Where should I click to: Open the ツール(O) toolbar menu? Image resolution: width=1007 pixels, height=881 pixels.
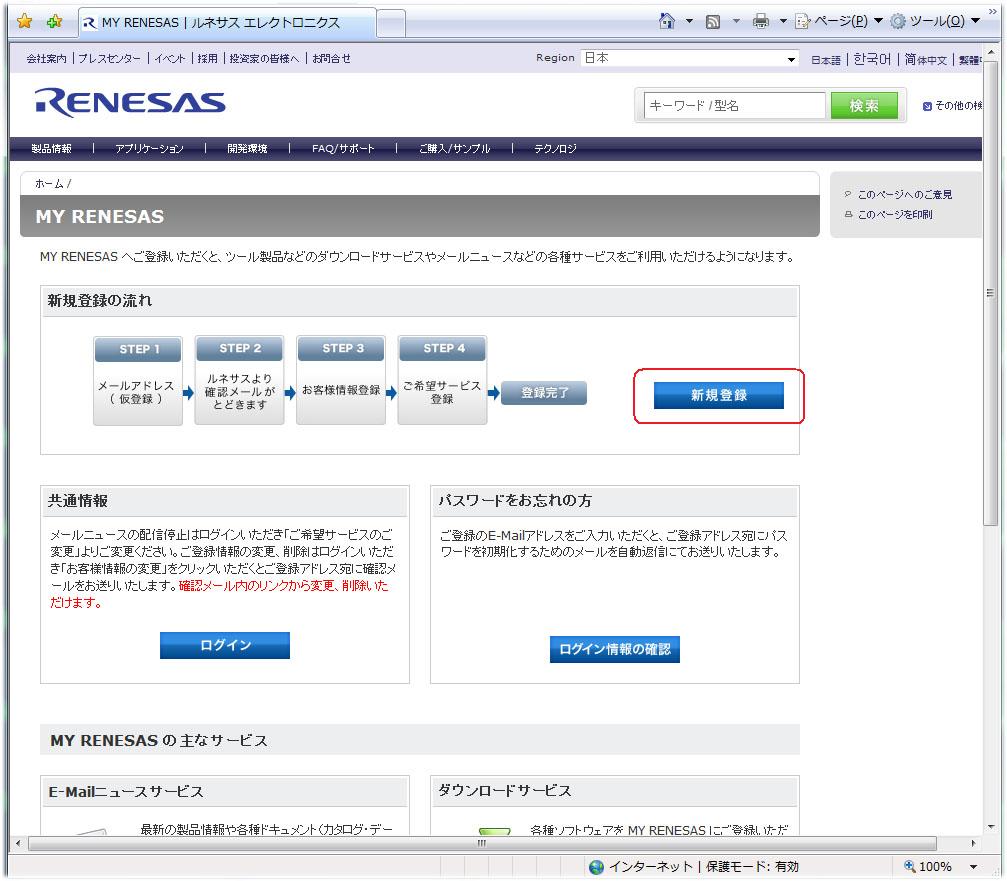point(934,21)
